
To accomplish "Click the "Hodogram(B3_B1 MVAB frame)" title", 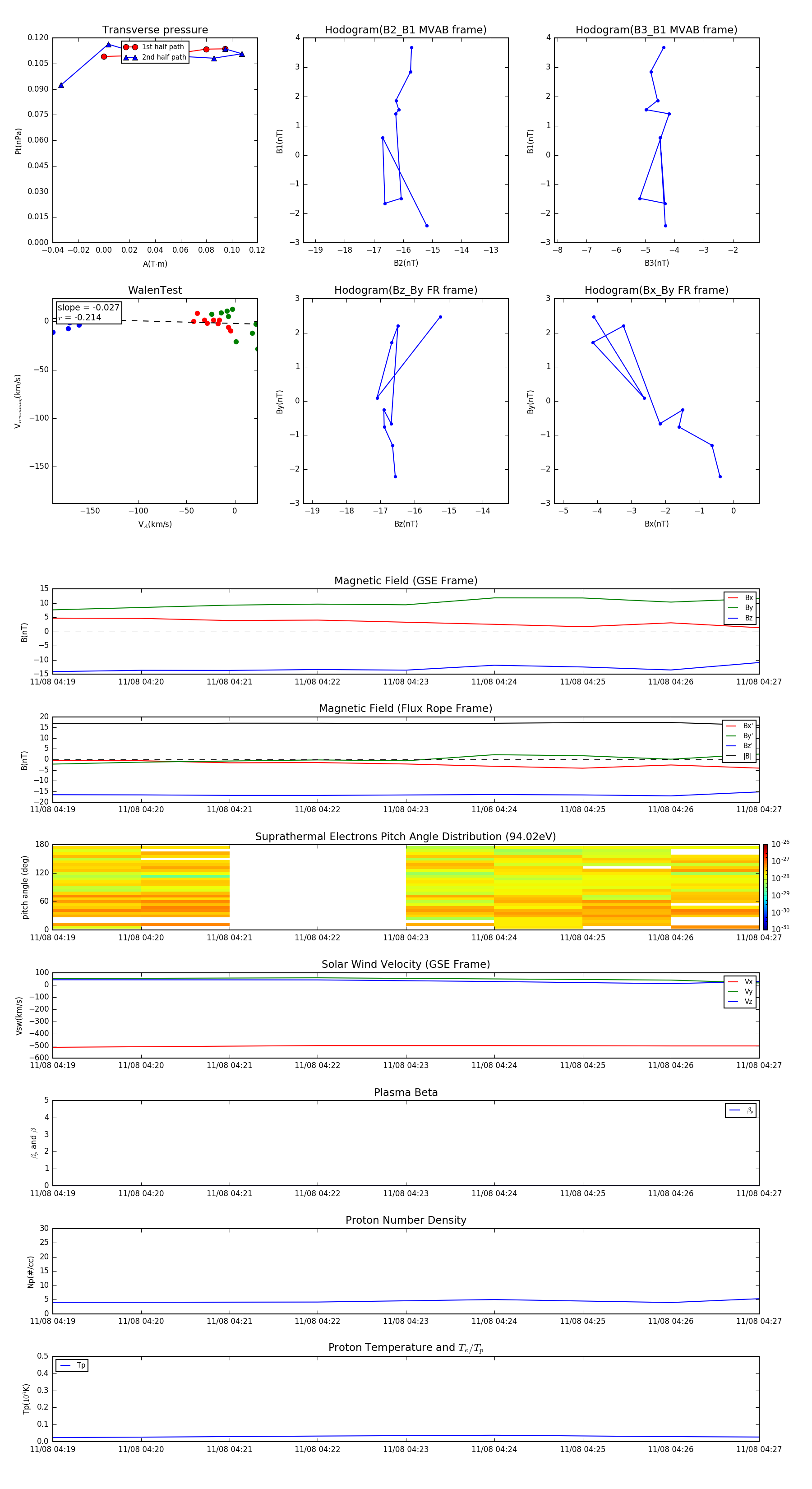I will click(656, 30).
